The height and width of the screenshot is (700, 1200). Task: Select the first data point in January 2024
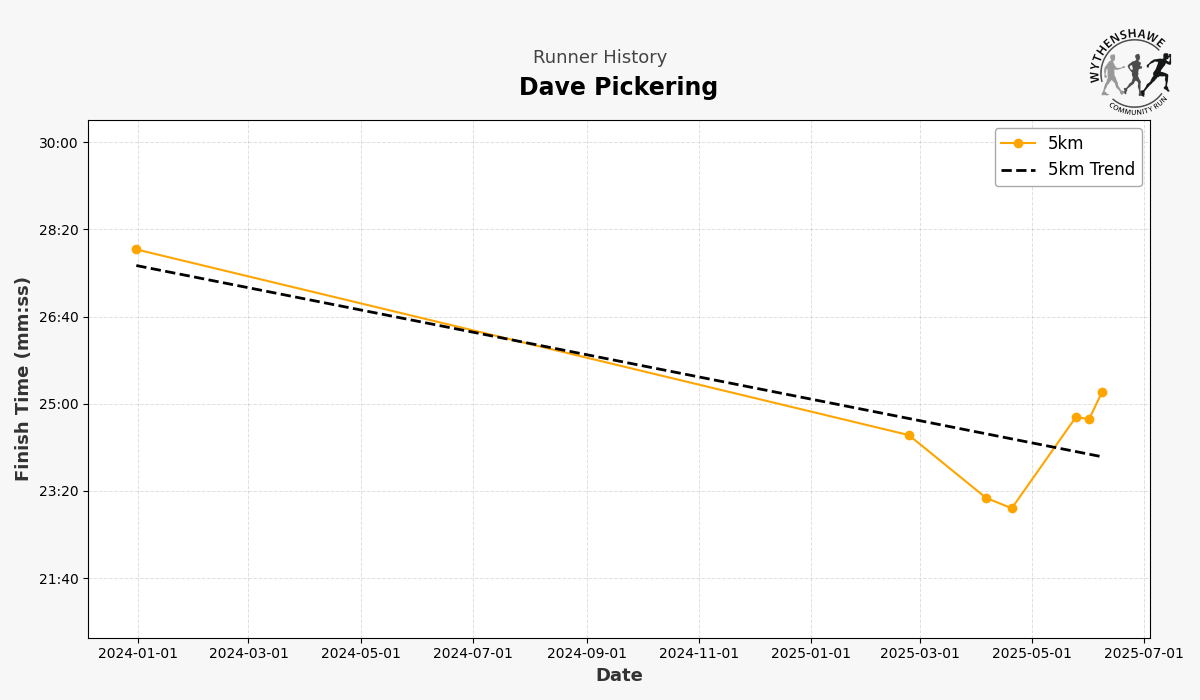click(136, 250)
